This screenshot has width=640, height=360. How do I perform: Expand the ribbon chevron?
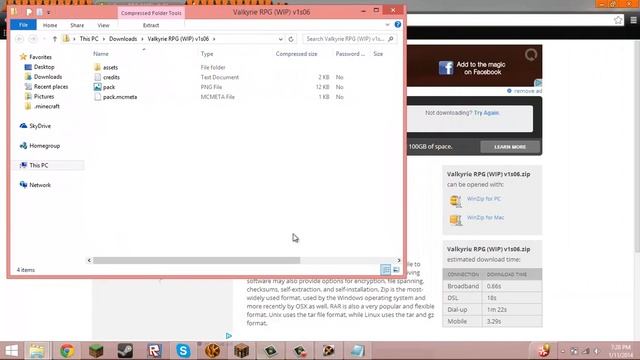(x=387, y=25)
